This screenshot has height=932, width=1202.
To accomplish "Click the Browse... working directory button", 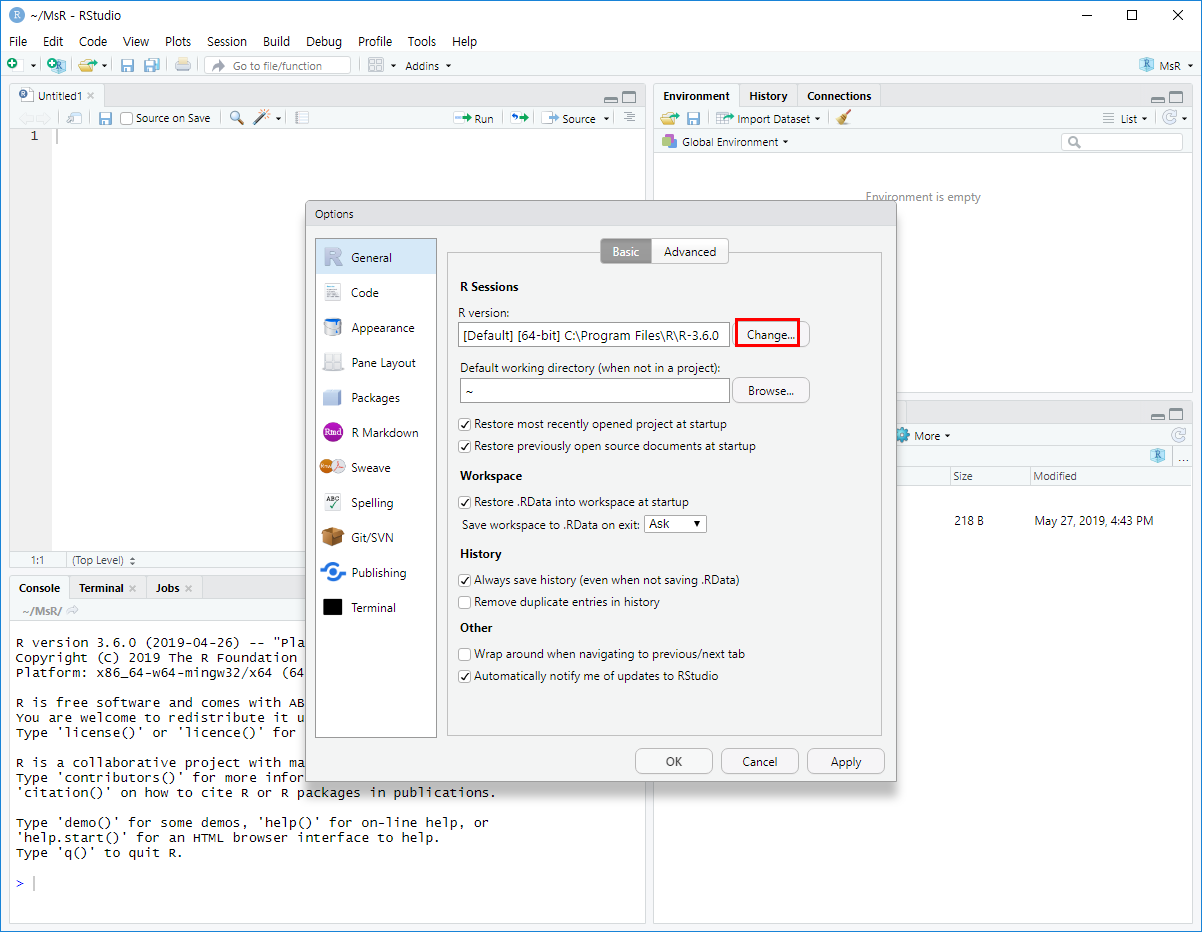I will tap(771, 390).
